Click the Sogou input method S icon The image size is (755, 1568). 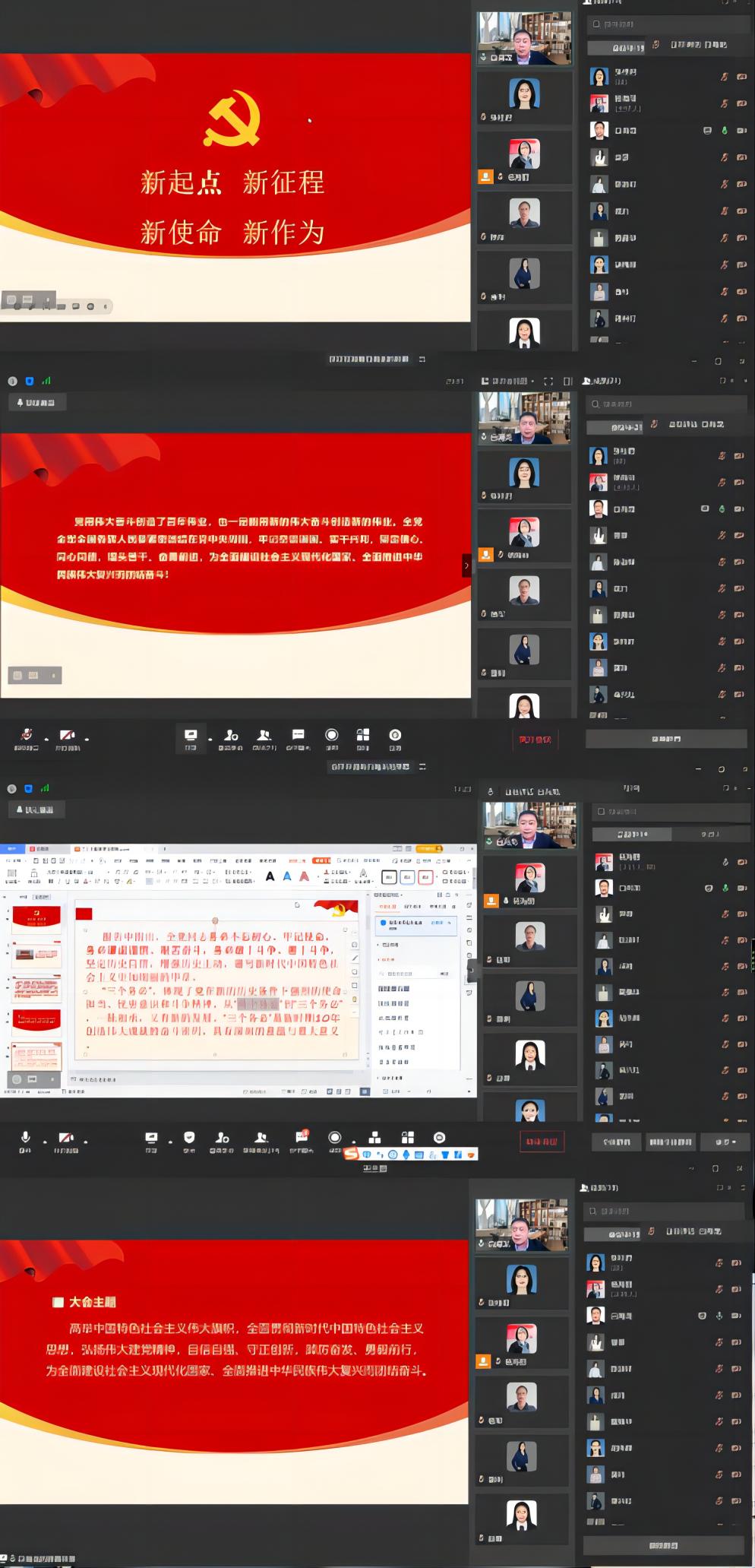point(350,1154)
